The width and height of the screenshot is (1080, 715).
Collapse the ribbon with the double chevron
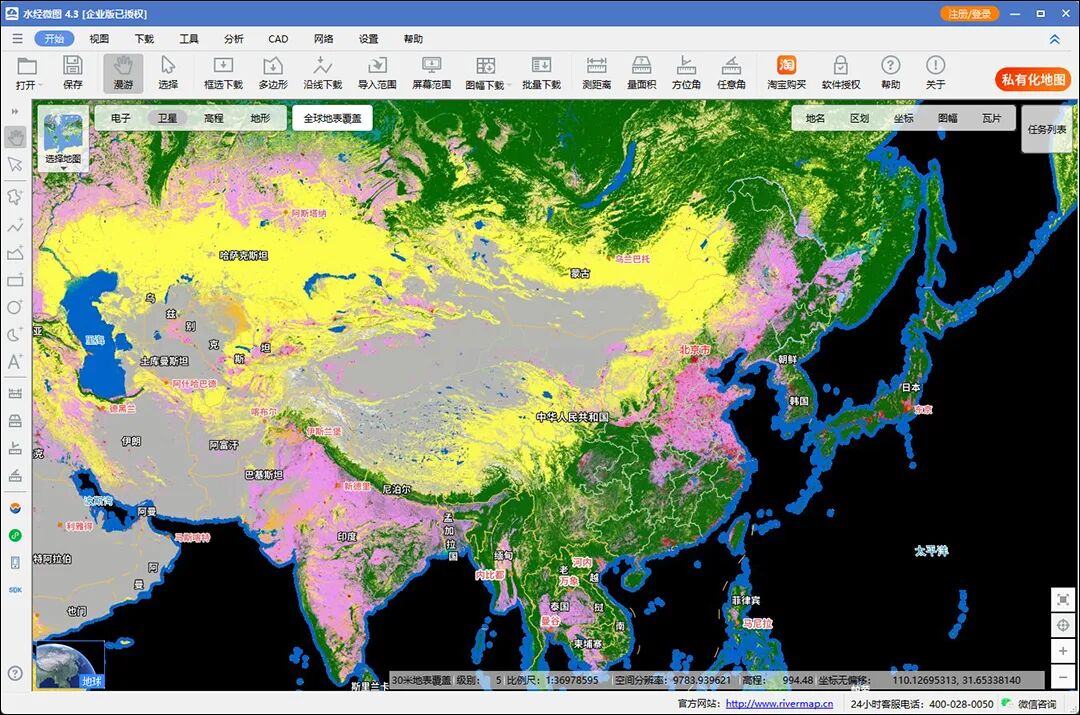1055,39
